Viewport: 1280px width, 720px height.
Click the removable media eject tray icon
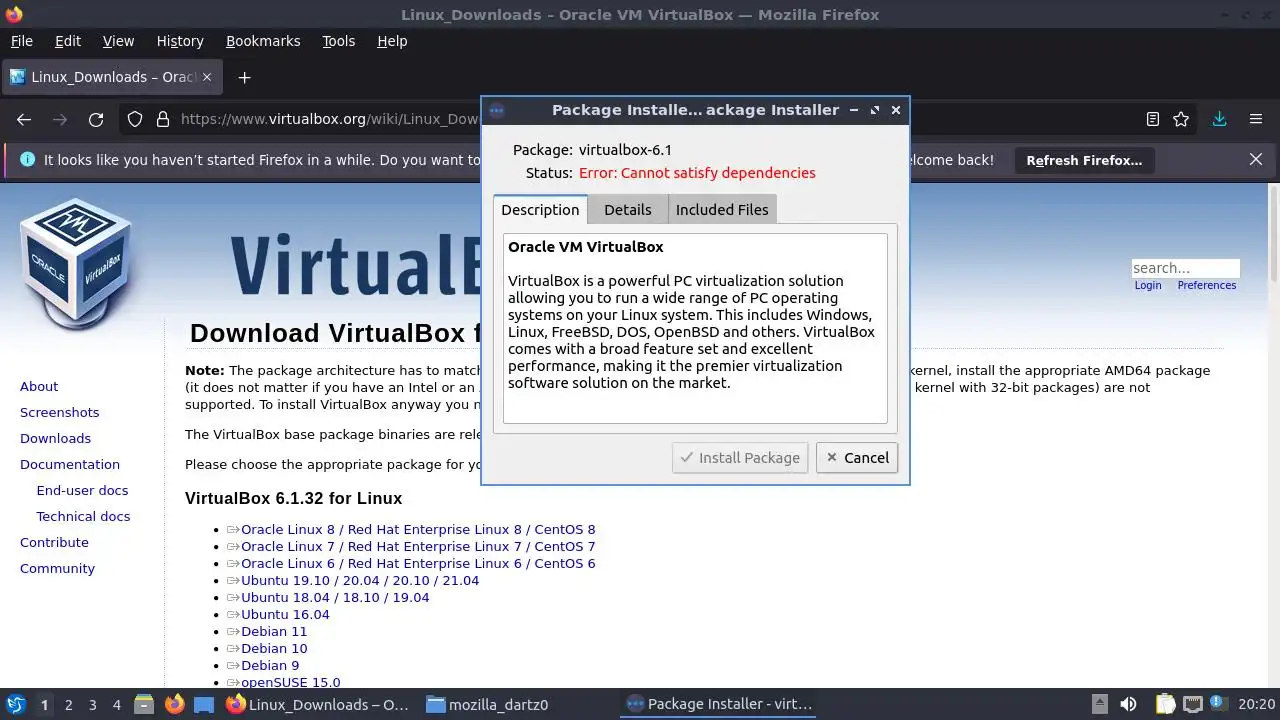click(1099, 704)
